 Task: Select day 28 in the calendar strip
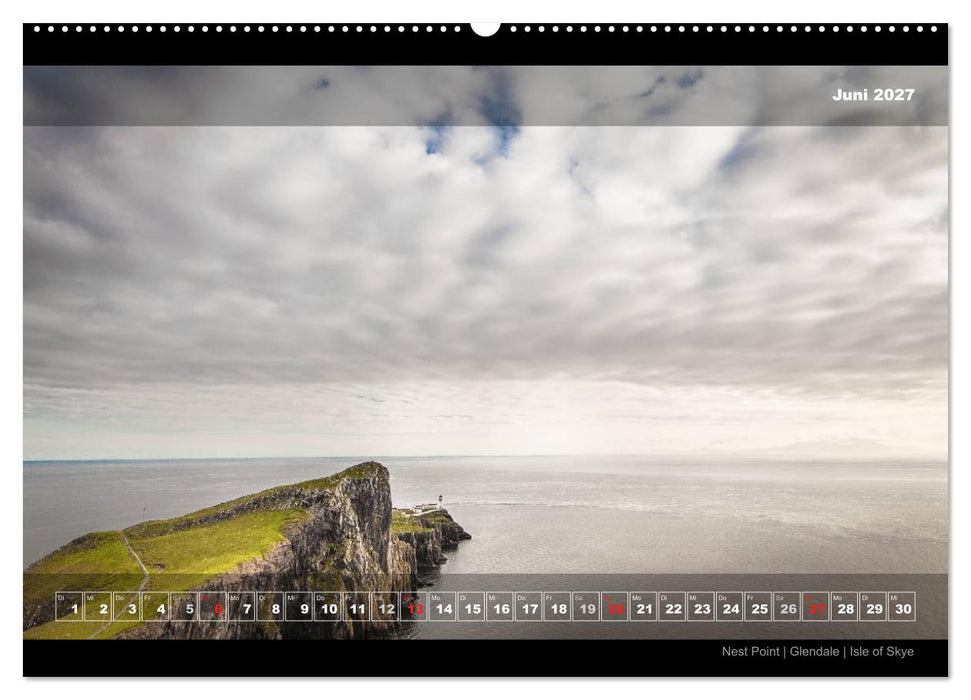click(845, 606)
